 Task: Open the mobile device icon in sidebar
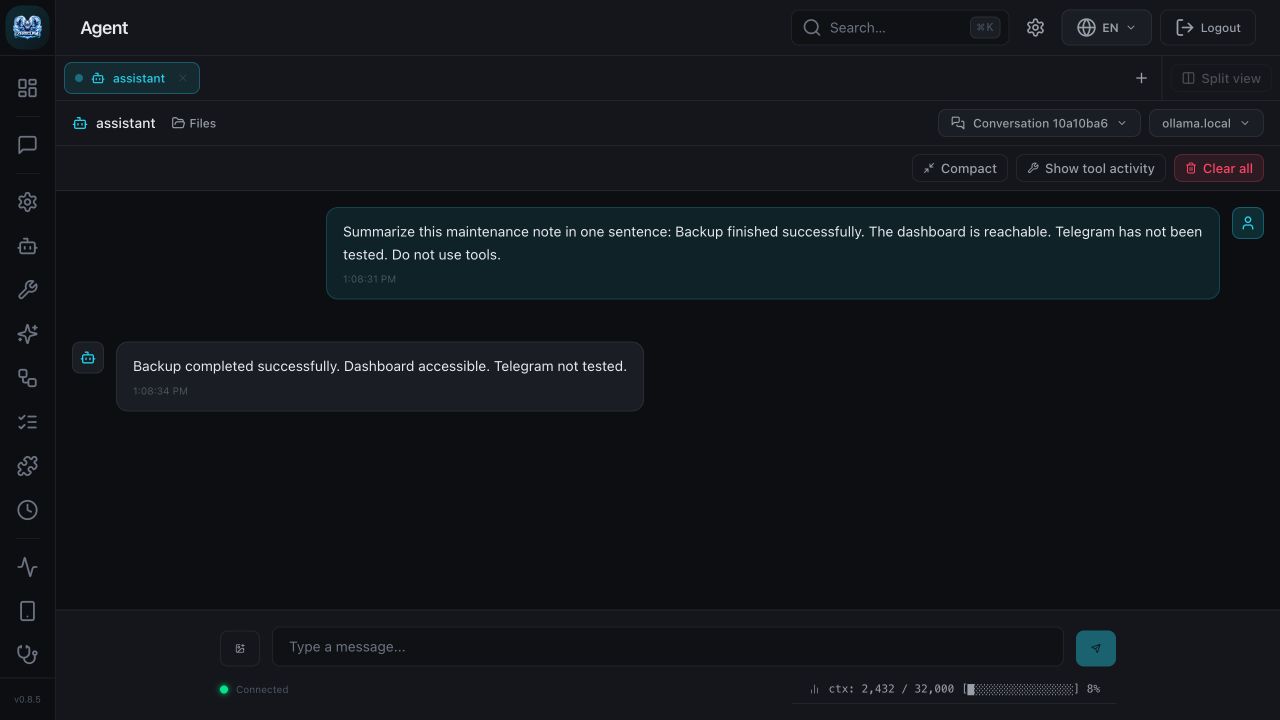[x=27, y=611]
